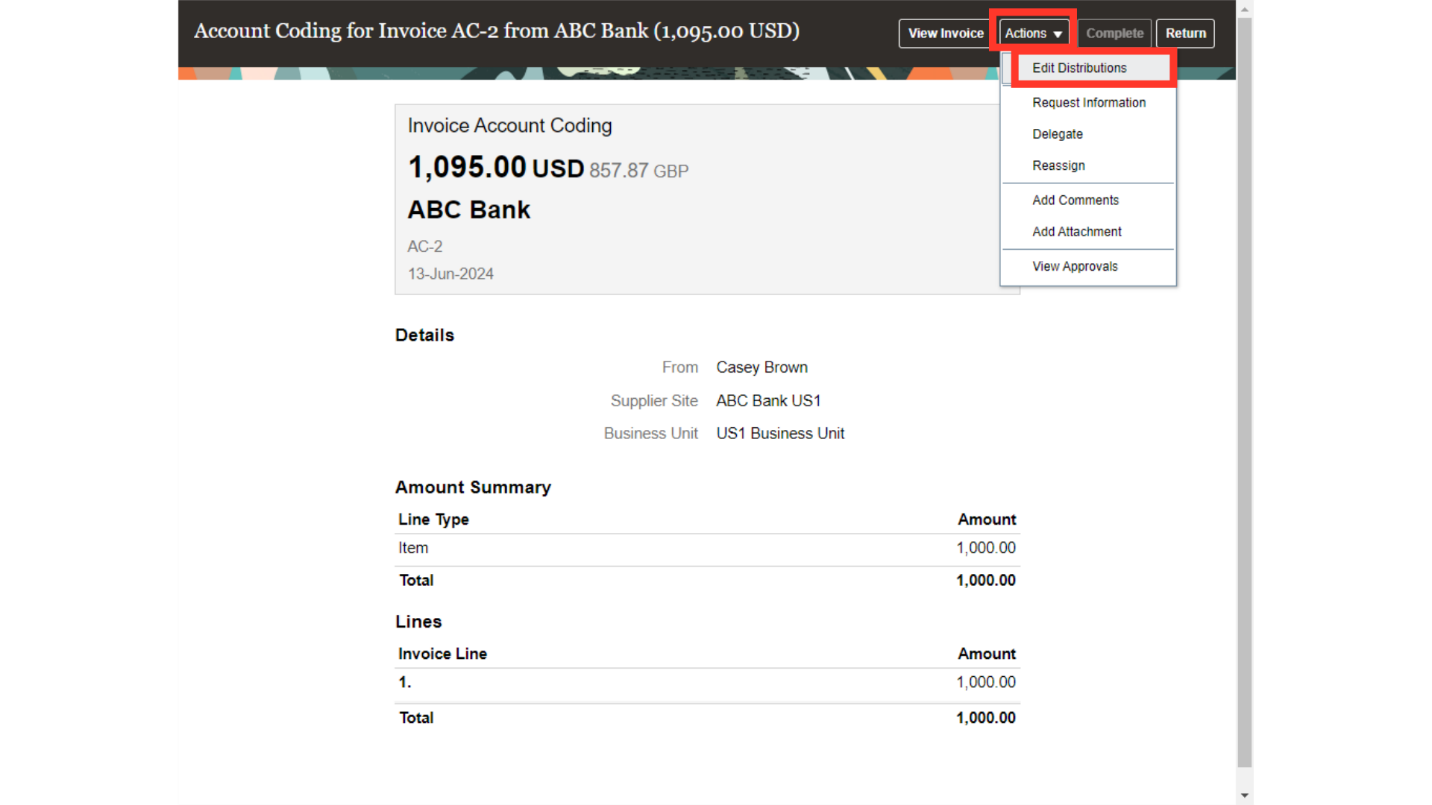
Task: Click the Return button
Action: pos(1185,33)
